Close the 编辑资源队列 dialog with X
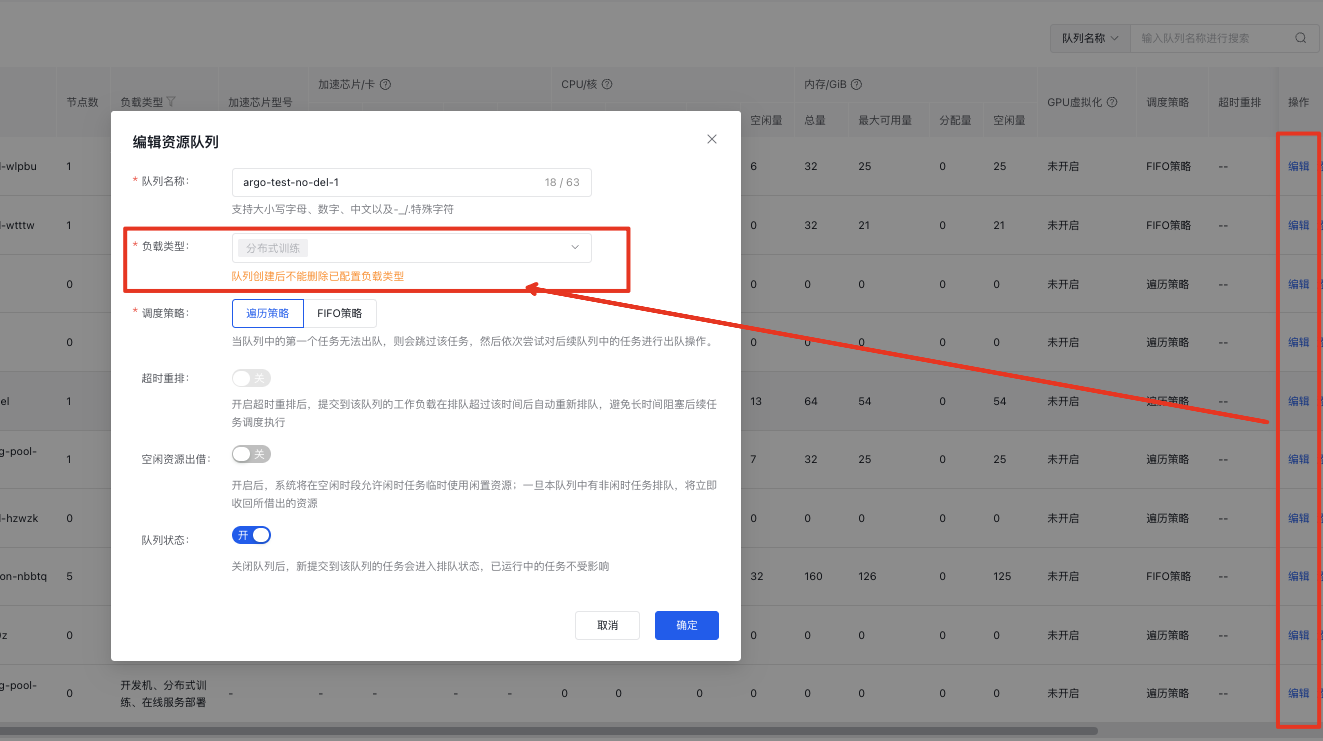The height and width of the screenshot is (741, 1323). pos(712,139)
